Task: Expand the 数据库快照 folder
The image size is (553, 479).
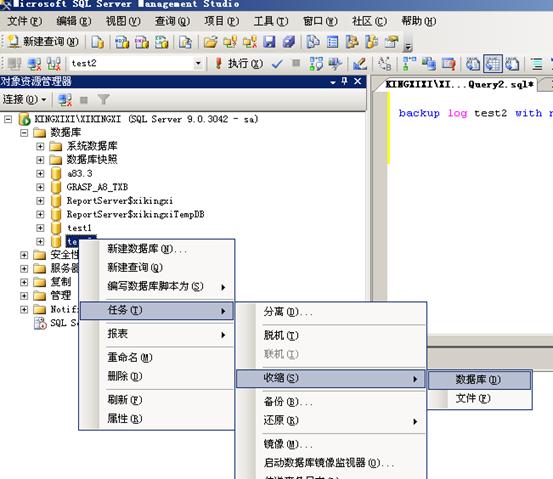Action: point(40,160)
